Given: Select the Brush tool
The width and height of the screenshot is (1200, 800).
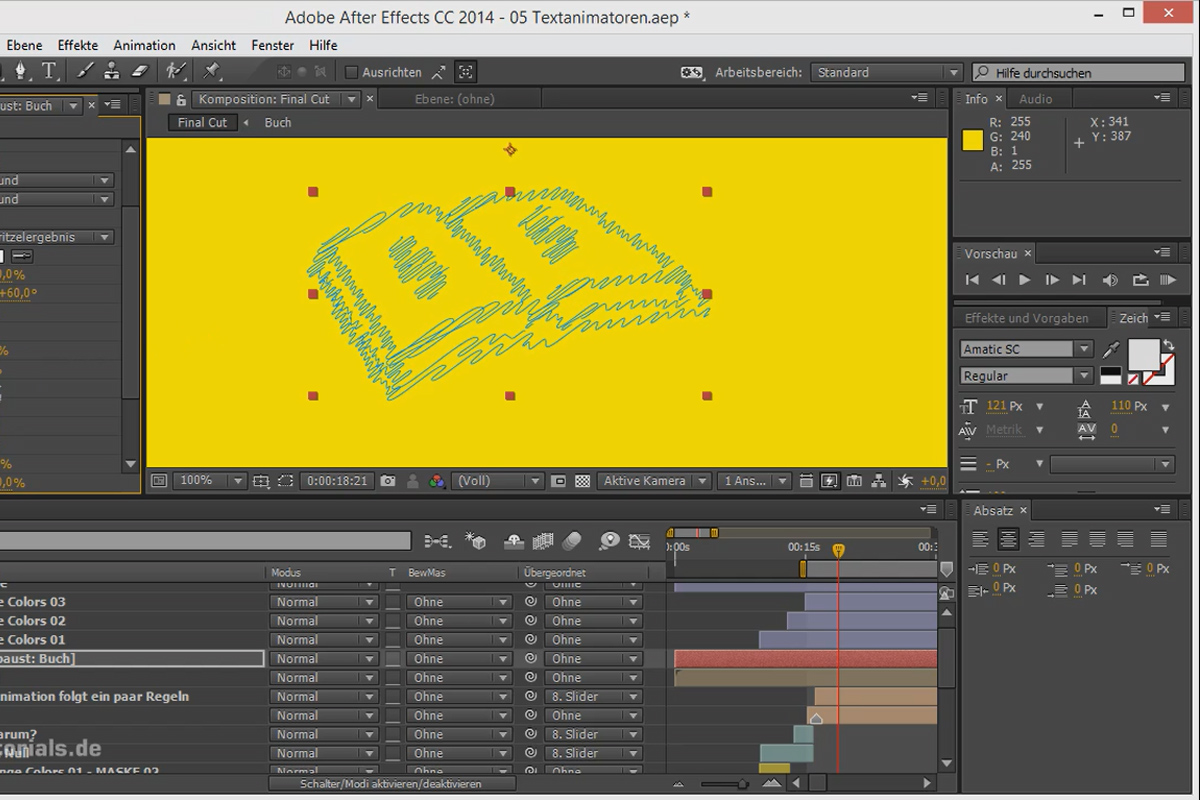Looking at the screenshot, I should 85,72.
